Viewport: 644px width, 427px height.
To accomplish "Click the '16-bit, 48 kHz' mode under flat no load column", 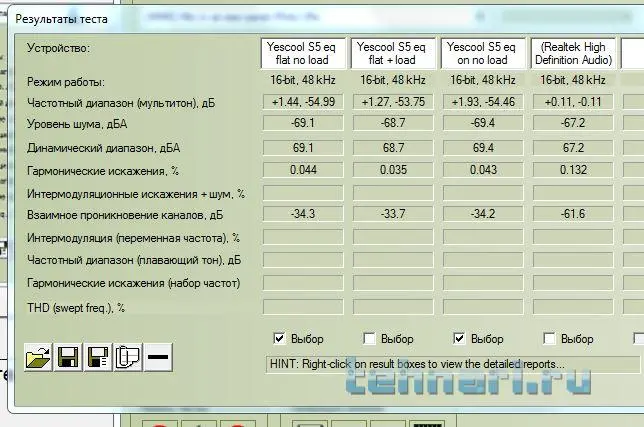I will [x=303, y=80].
